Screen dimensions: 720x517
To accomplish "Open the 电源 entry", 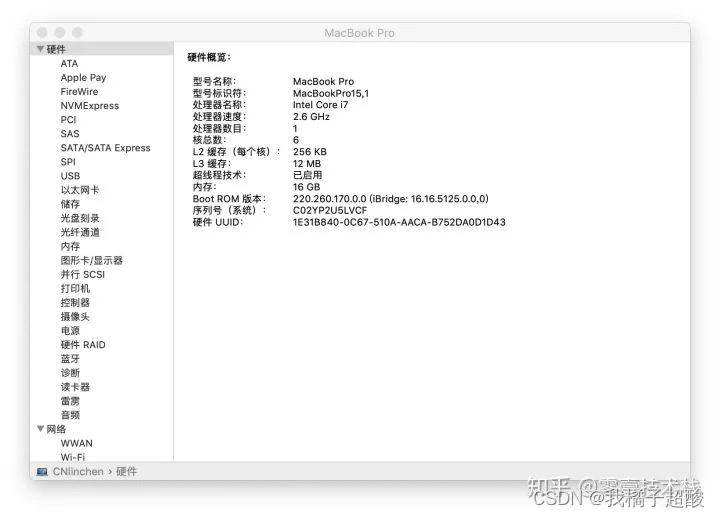I will [70, 331].
